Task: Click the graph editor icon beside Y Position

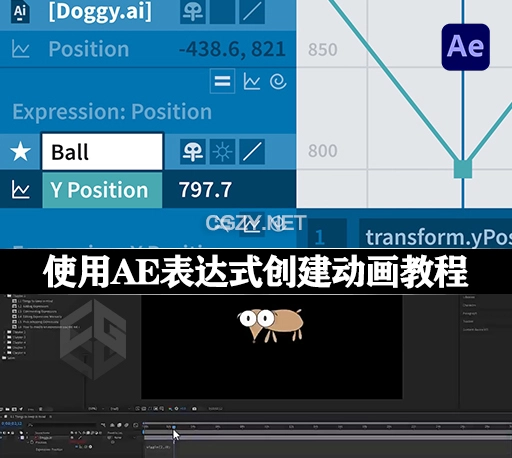Action: (20, 190)
